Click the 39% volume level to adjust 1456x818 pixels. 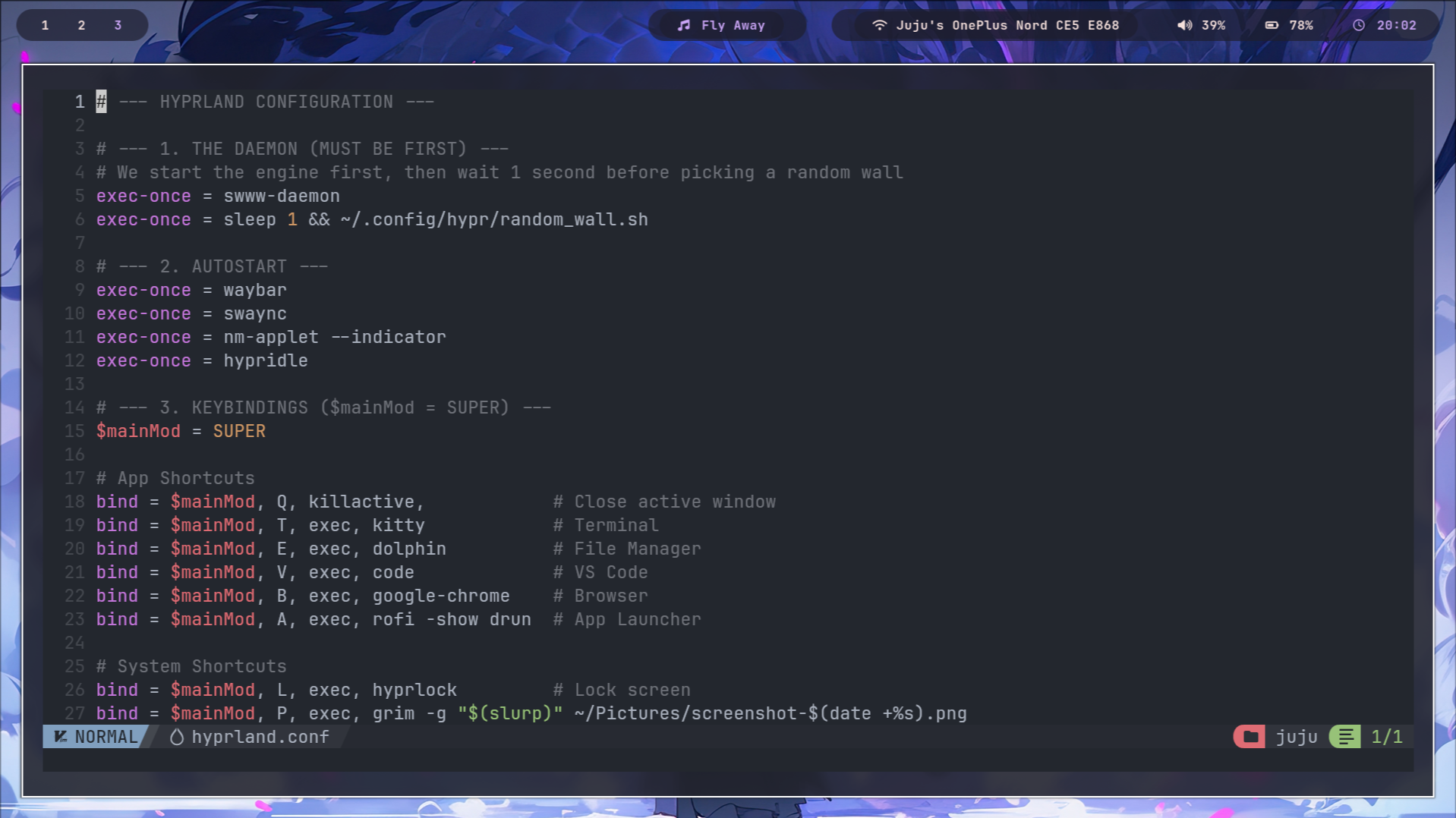click(x=1212, y=25)
